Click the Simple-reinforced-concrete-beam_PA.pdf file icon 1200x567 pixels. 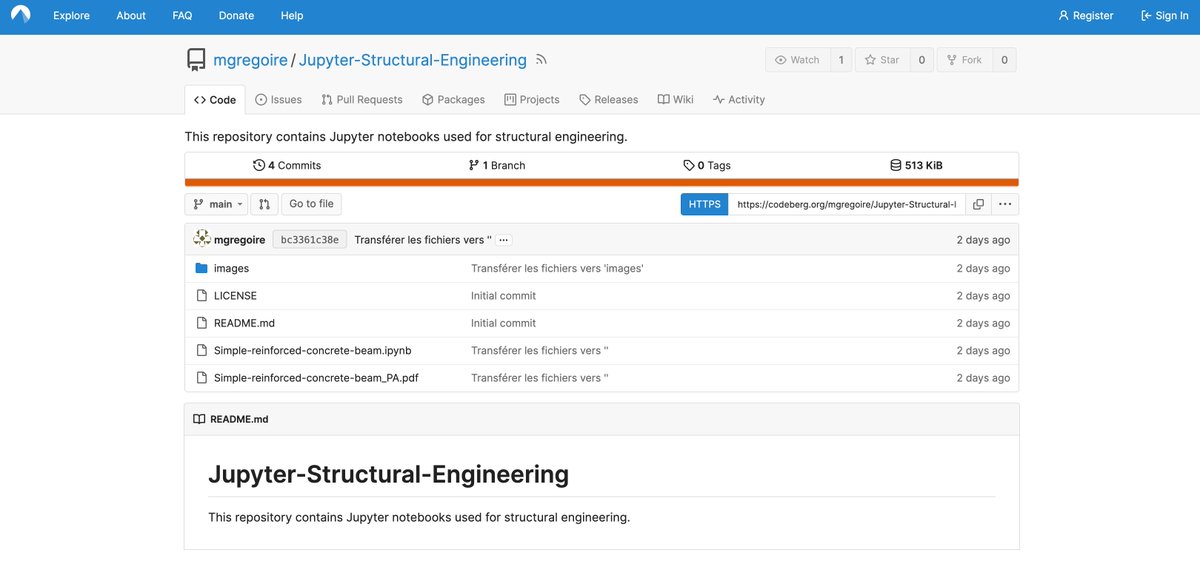(x=201, y=378)
